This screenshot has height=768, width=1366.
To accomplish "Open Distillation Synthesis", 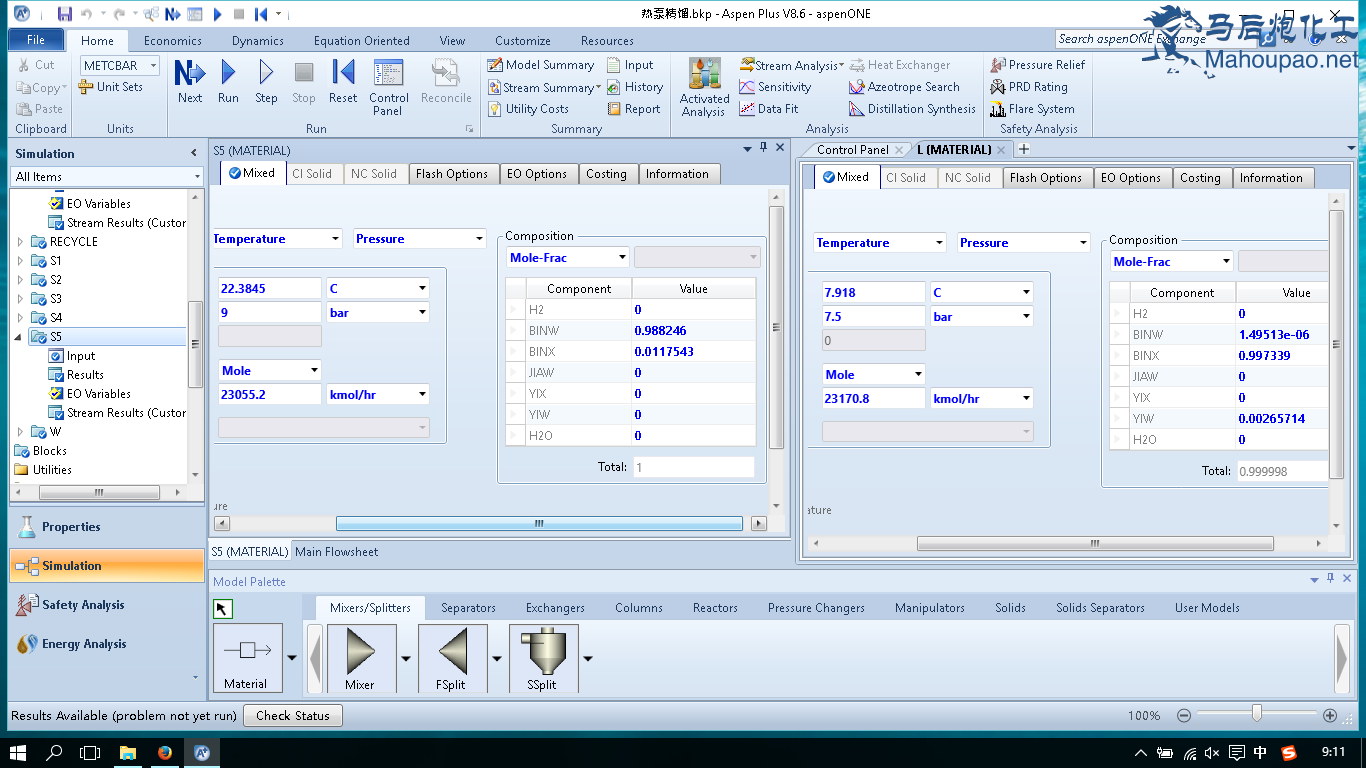I will pyautogui.click(x=912, y=109).
